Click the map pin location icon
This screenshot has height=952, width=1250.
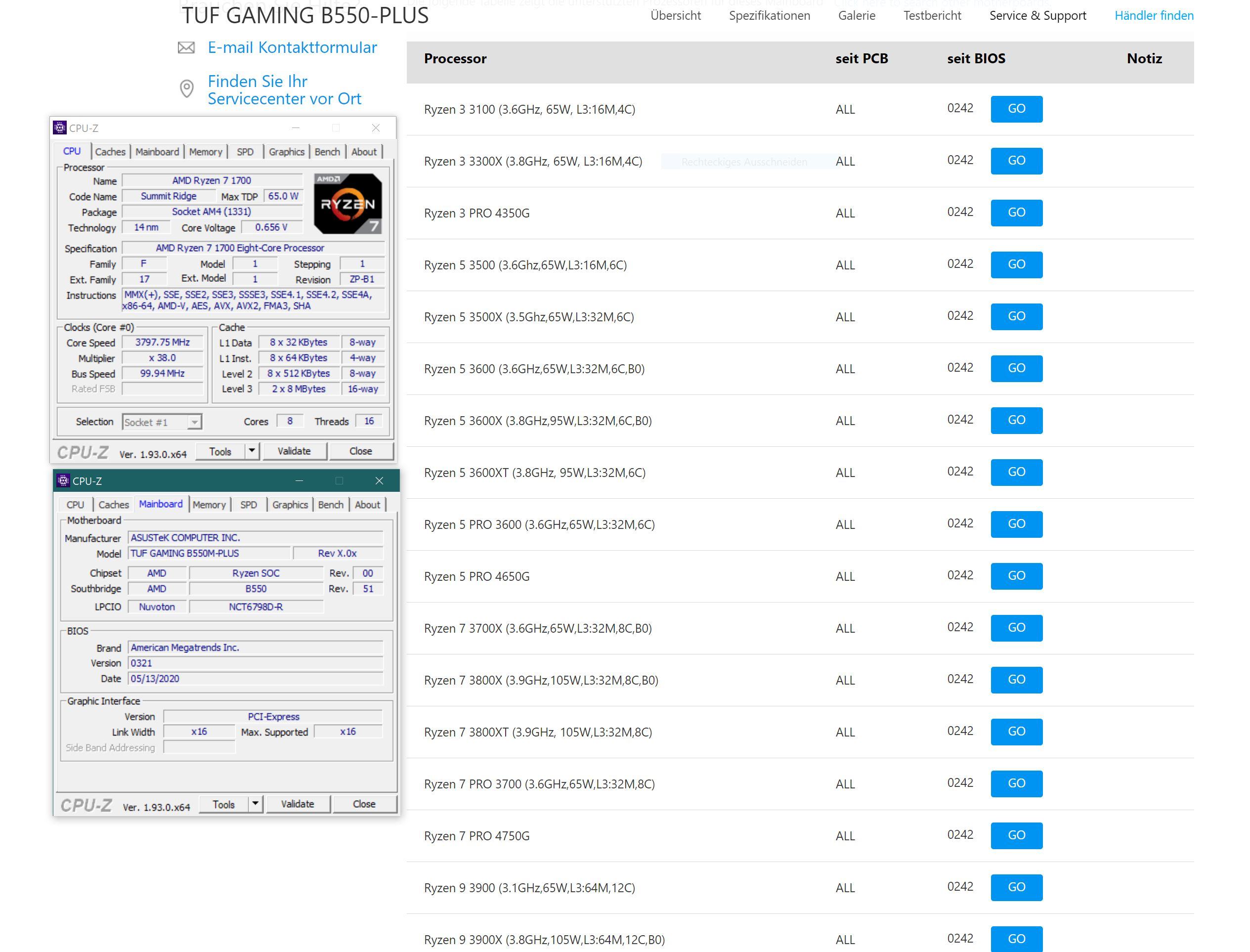186,89
